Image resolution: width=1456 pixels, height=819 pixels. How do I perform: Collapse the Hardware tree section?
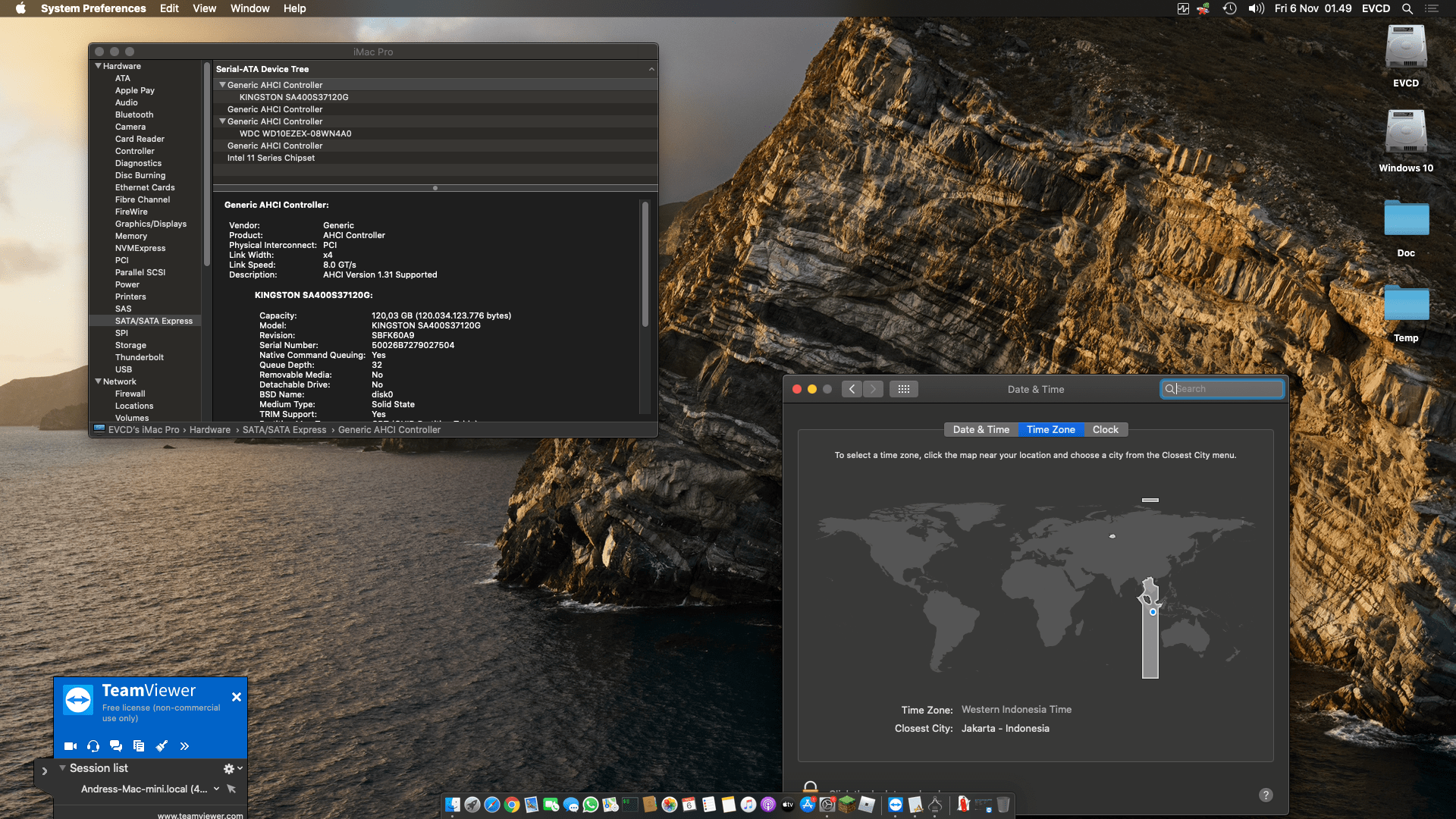[x=98, y=66]
